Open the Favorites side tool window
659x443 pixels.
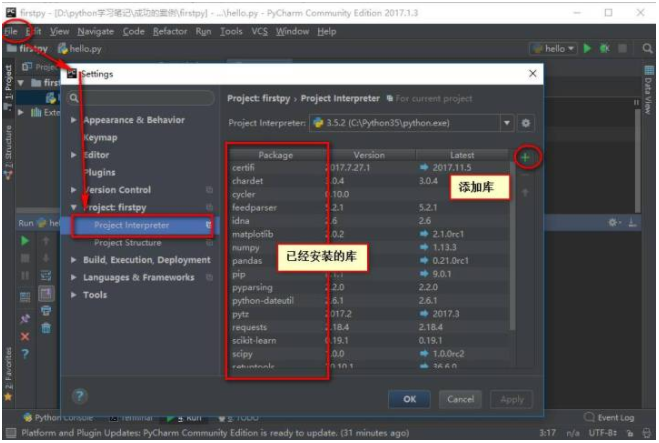(8, 374)
